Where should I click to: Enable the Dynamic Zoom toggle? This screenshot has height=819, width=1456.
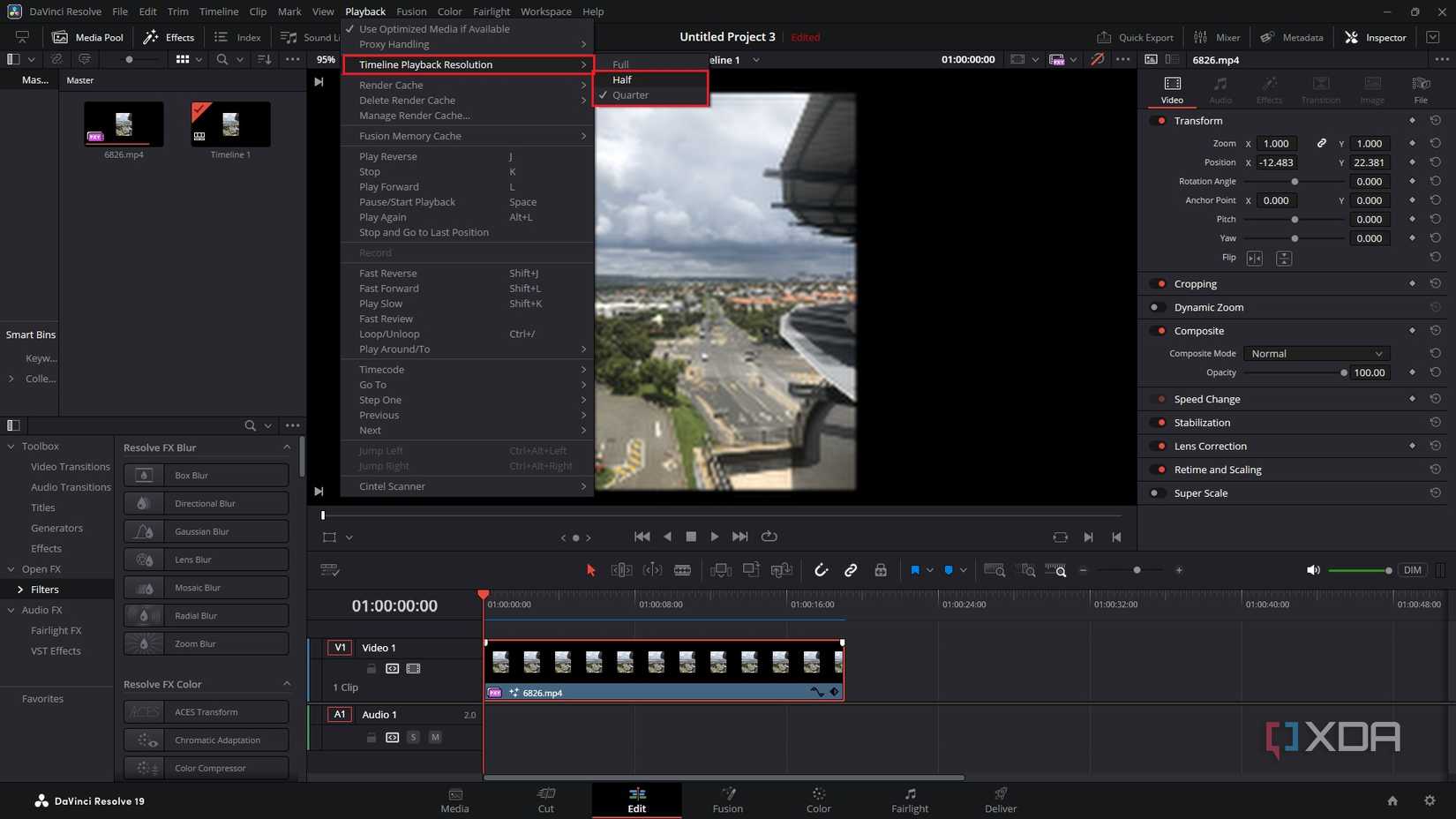1156,307
